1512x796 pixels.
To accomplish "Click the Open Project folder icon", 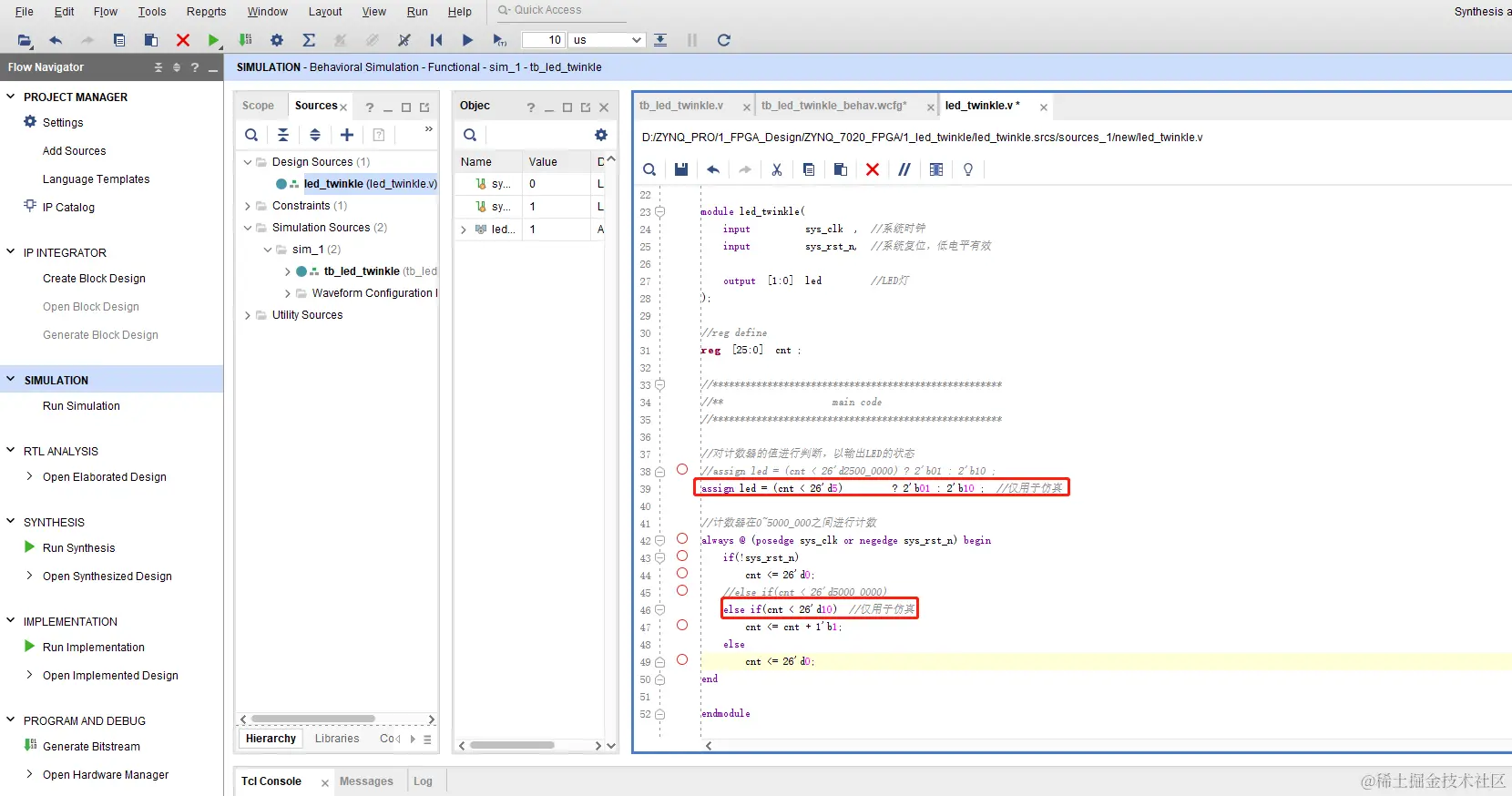I will (x=25, y=40).
